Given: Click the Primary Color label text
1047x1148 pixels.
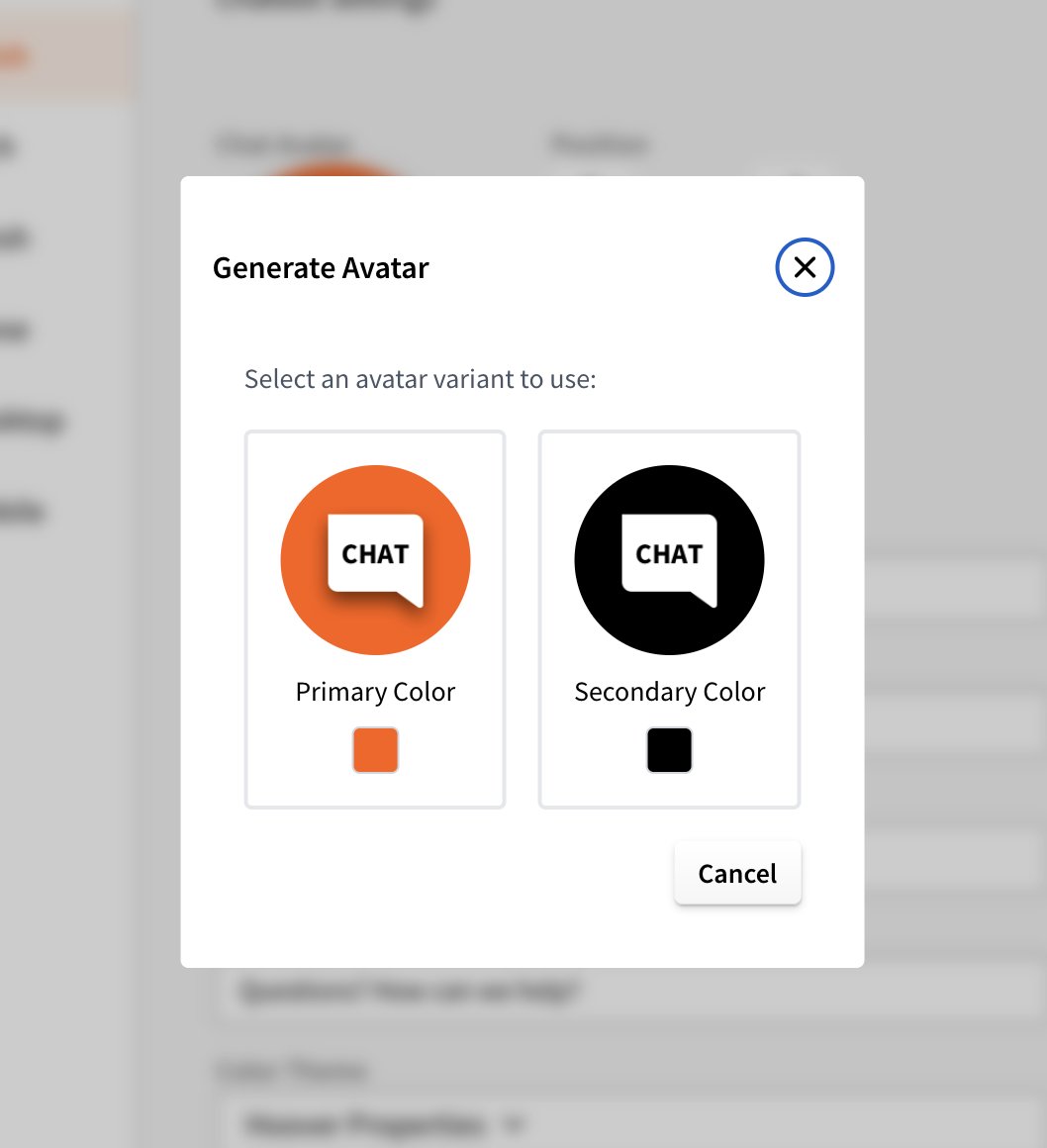Looking at the screenshot, I should (x=375, y=691).
